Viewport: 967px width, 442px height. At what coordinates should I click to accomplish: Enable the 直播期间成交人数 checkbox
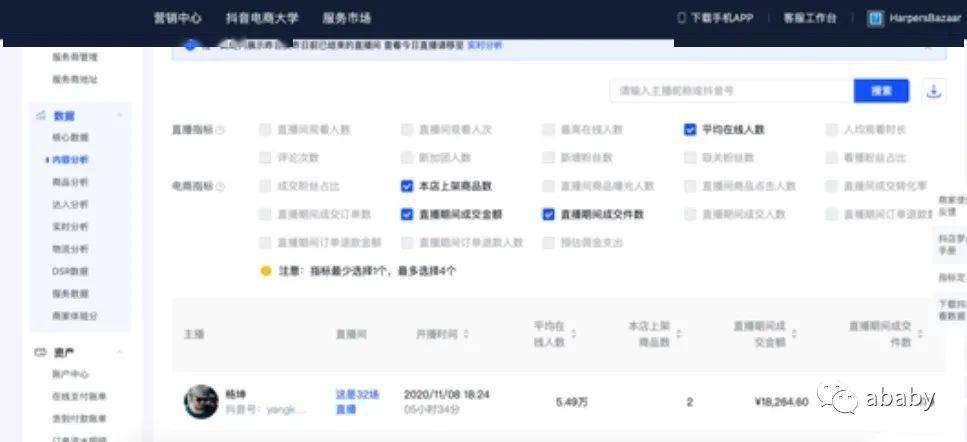pos(690,215)
